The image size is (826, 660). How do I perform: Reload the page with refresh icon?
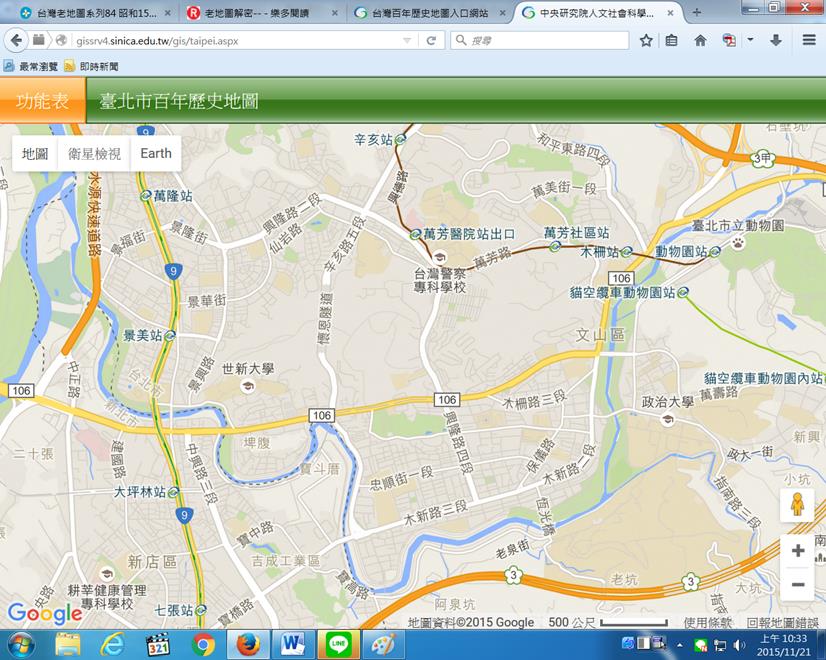coord(431,41)
